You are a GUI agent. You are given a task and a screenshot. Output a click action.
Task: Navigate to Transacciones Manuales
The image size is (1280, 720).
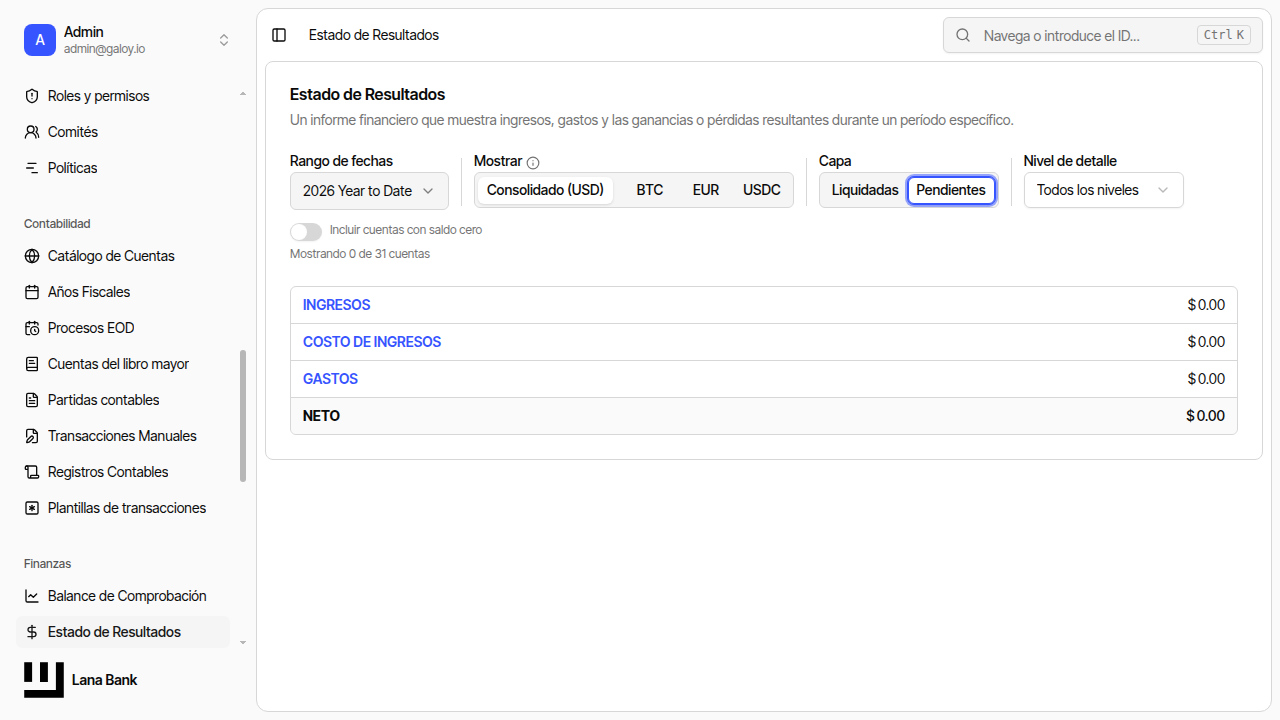tap(123, 436)
